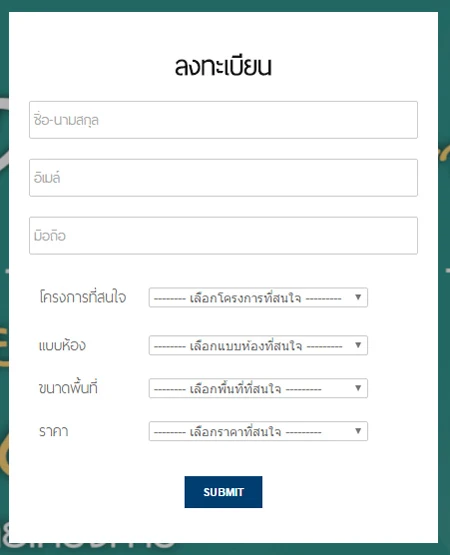Screen dimensions: 450x555
Task: Click the ชื่อ-นามสกุล name input field
Action: pos(223,120)
